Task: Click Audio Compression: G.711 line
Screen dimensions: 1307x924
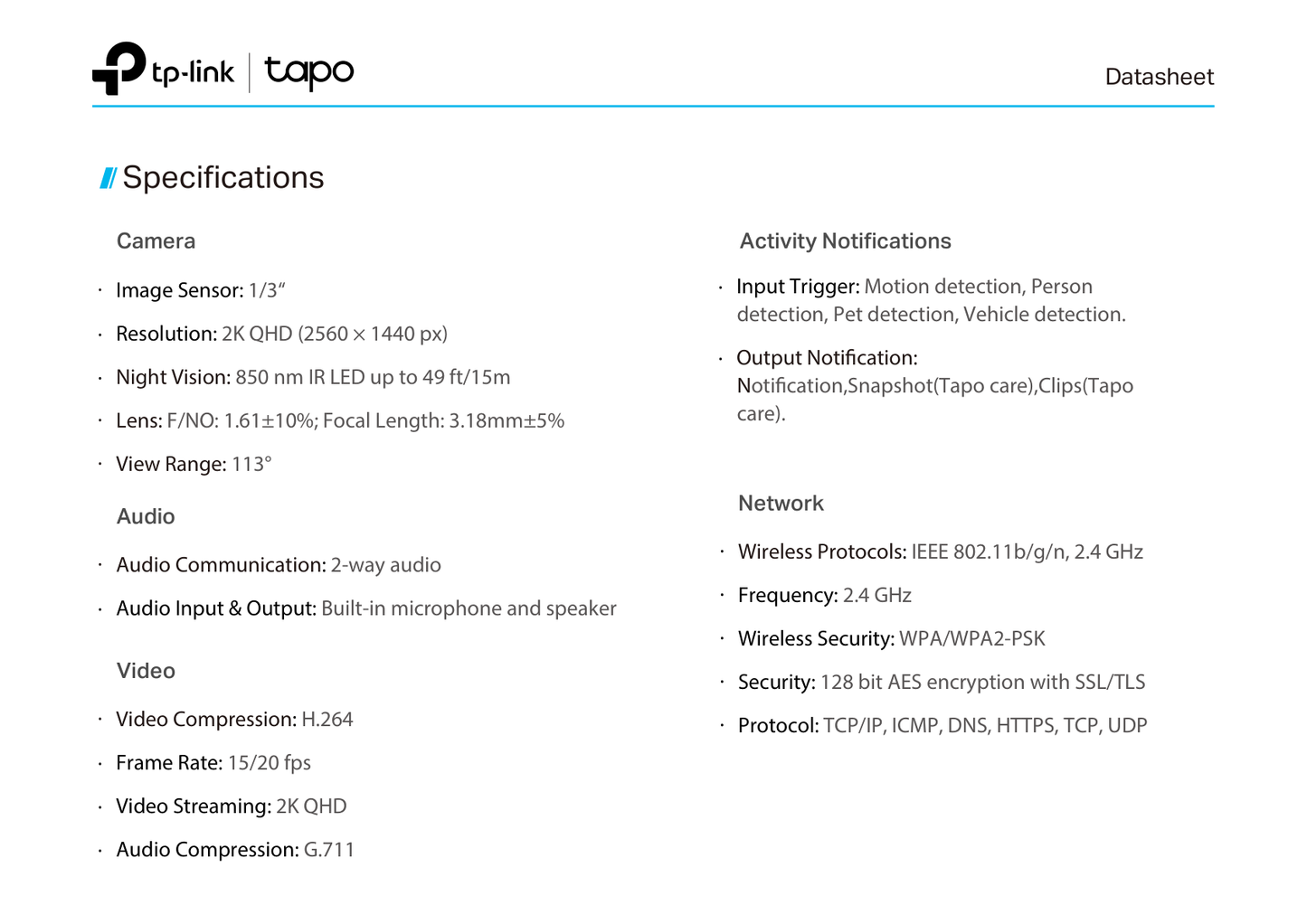Action: click(235, 850)
